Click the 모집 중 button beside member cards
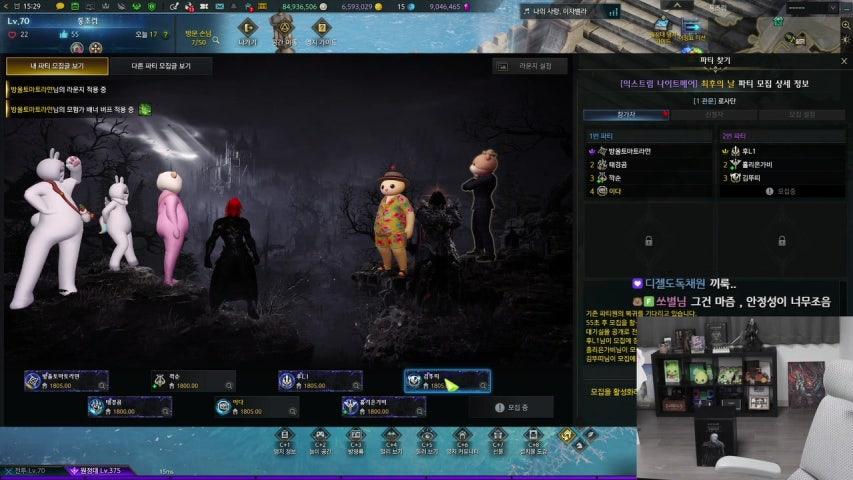853x480 pixels. tap(511, 407)
